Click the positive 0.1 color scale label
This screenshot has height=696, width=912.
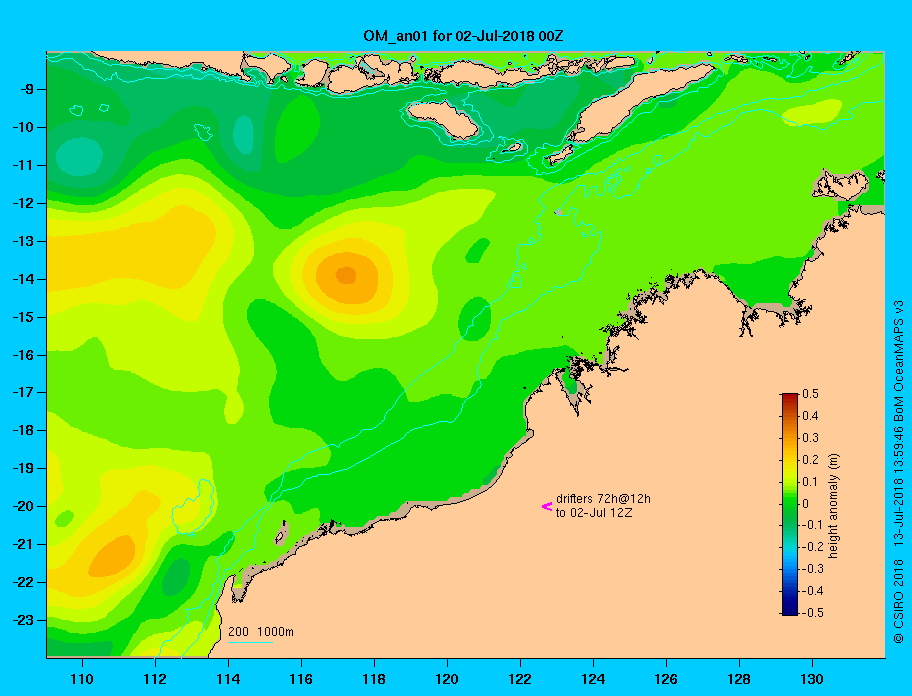click(810, 482)
